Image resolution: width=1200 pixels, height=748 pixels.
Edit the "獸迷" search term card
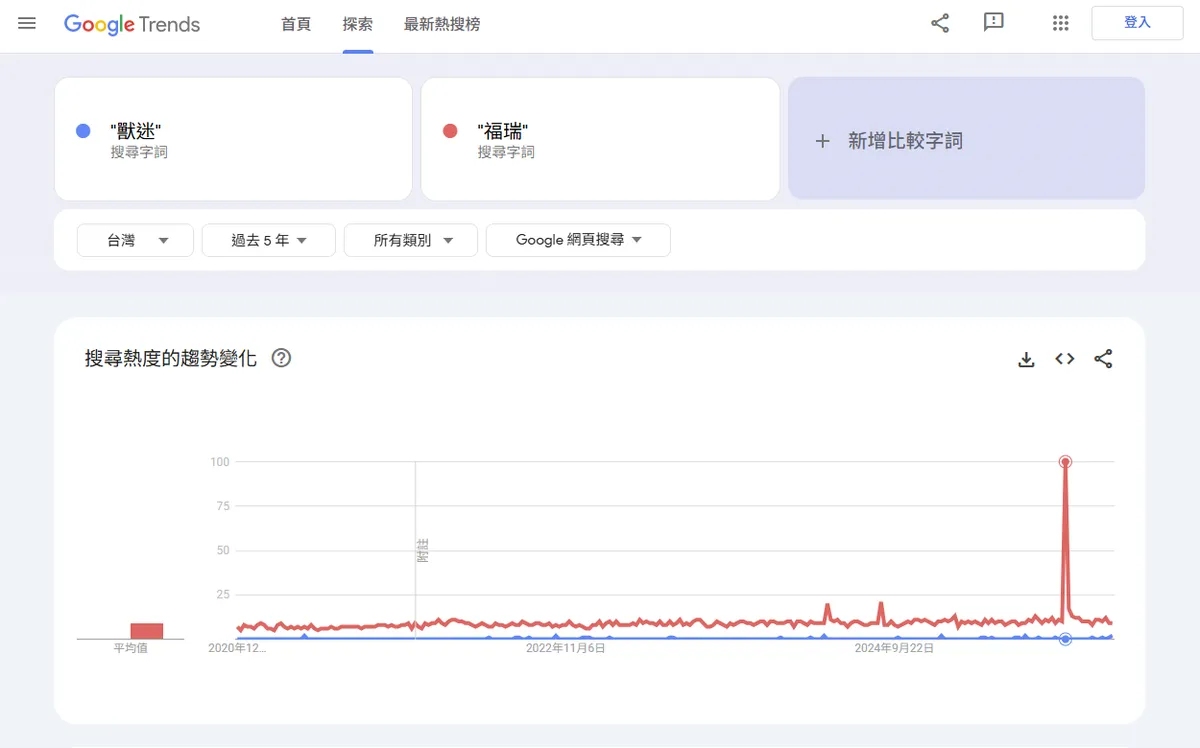[233, 140]
